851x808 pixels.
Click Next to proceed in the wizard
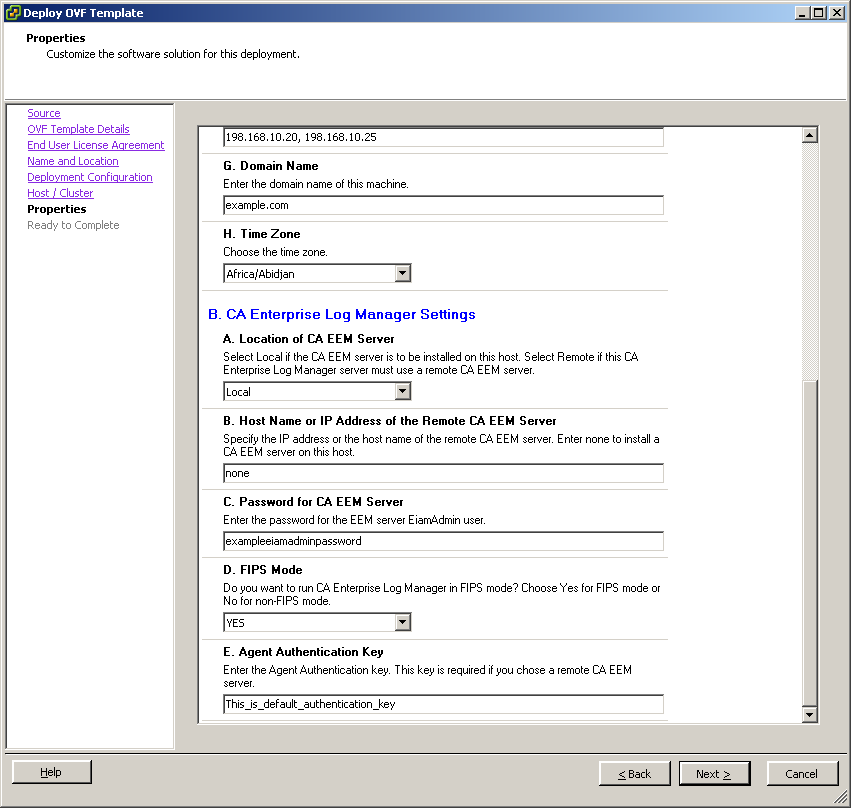click(x=714, y=773)
